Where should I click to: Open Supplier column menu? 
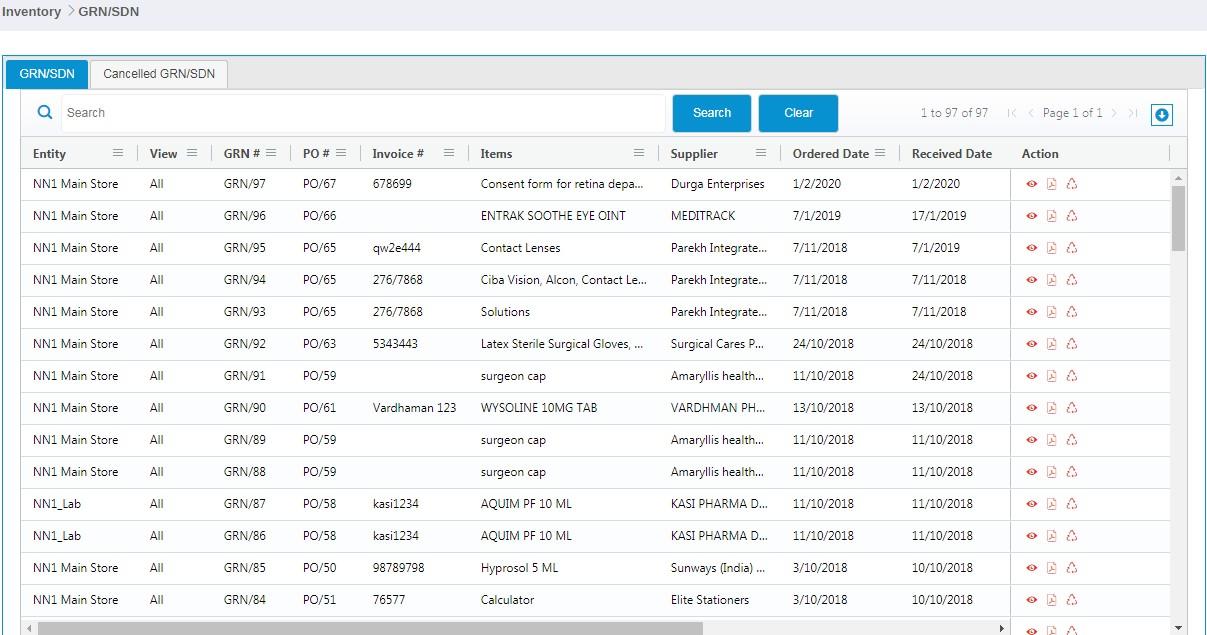click(x=761, y=153)
